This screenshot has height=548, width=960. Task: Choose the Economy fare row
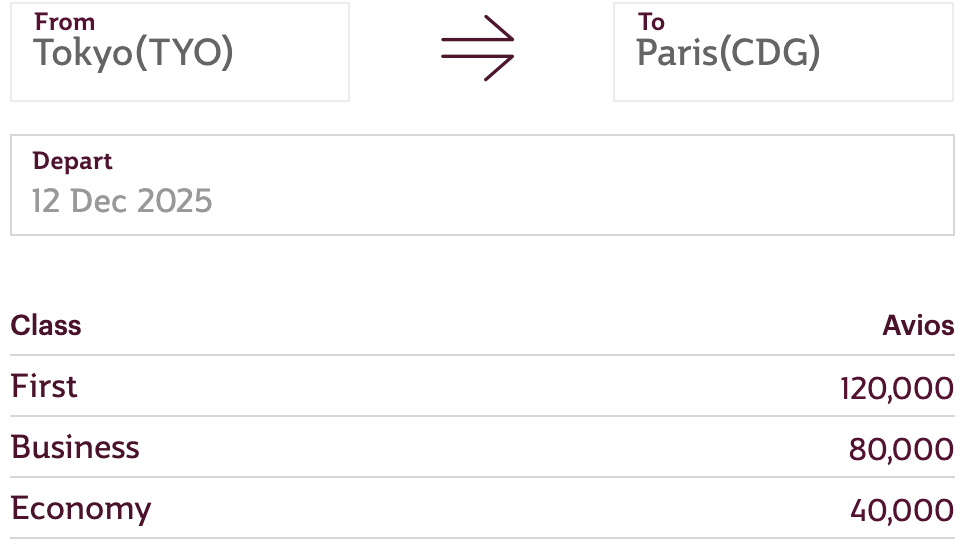click(x=482, y=508)
